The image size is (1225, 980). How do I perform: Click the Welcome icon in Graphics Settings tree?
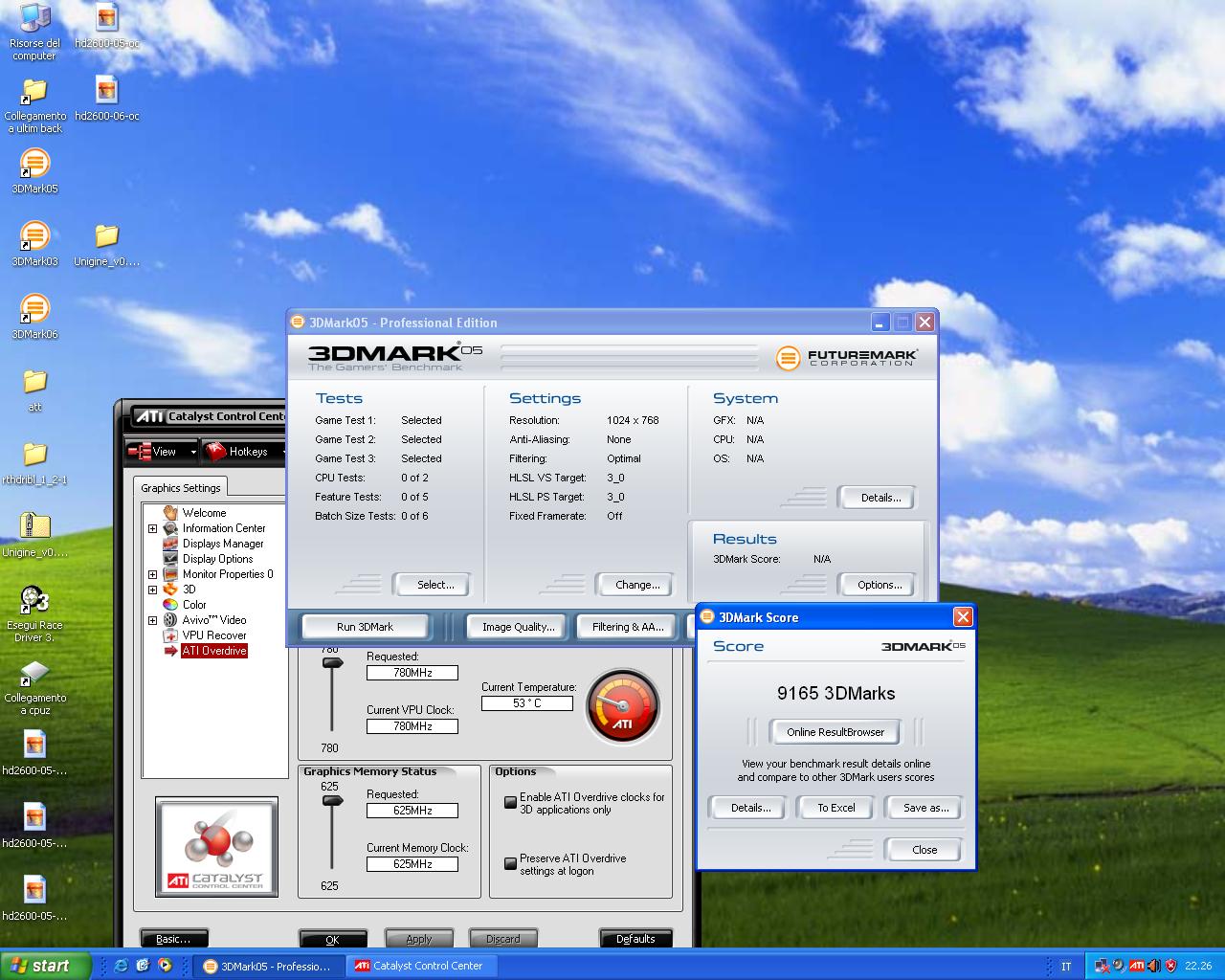click(170, 513)
